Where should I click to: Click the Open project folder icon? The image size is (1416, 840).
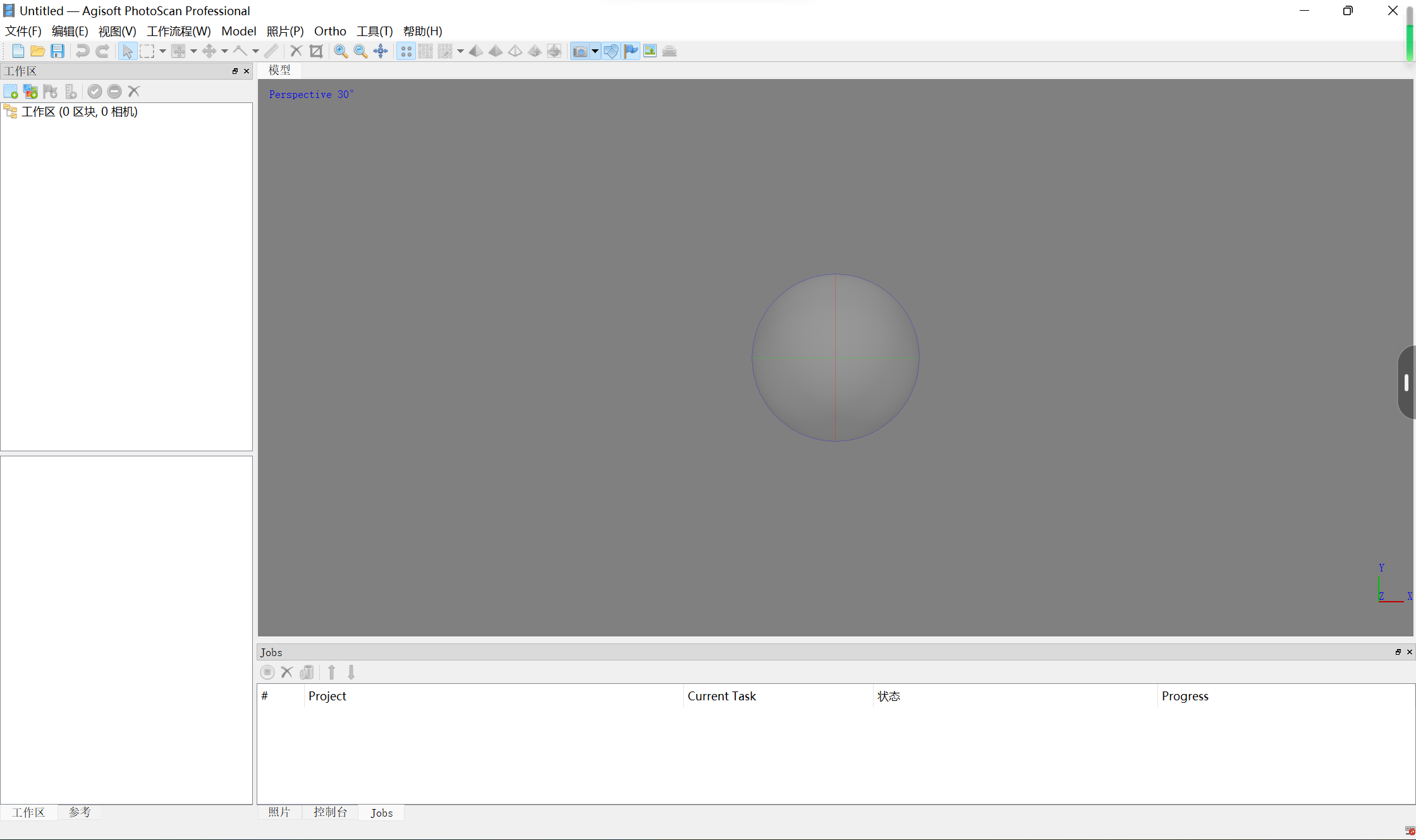pyautogui.click(x=37, y=51)
